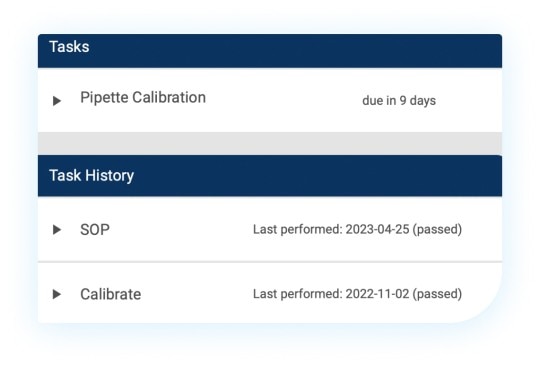Click the gray divider between sections

270,144
